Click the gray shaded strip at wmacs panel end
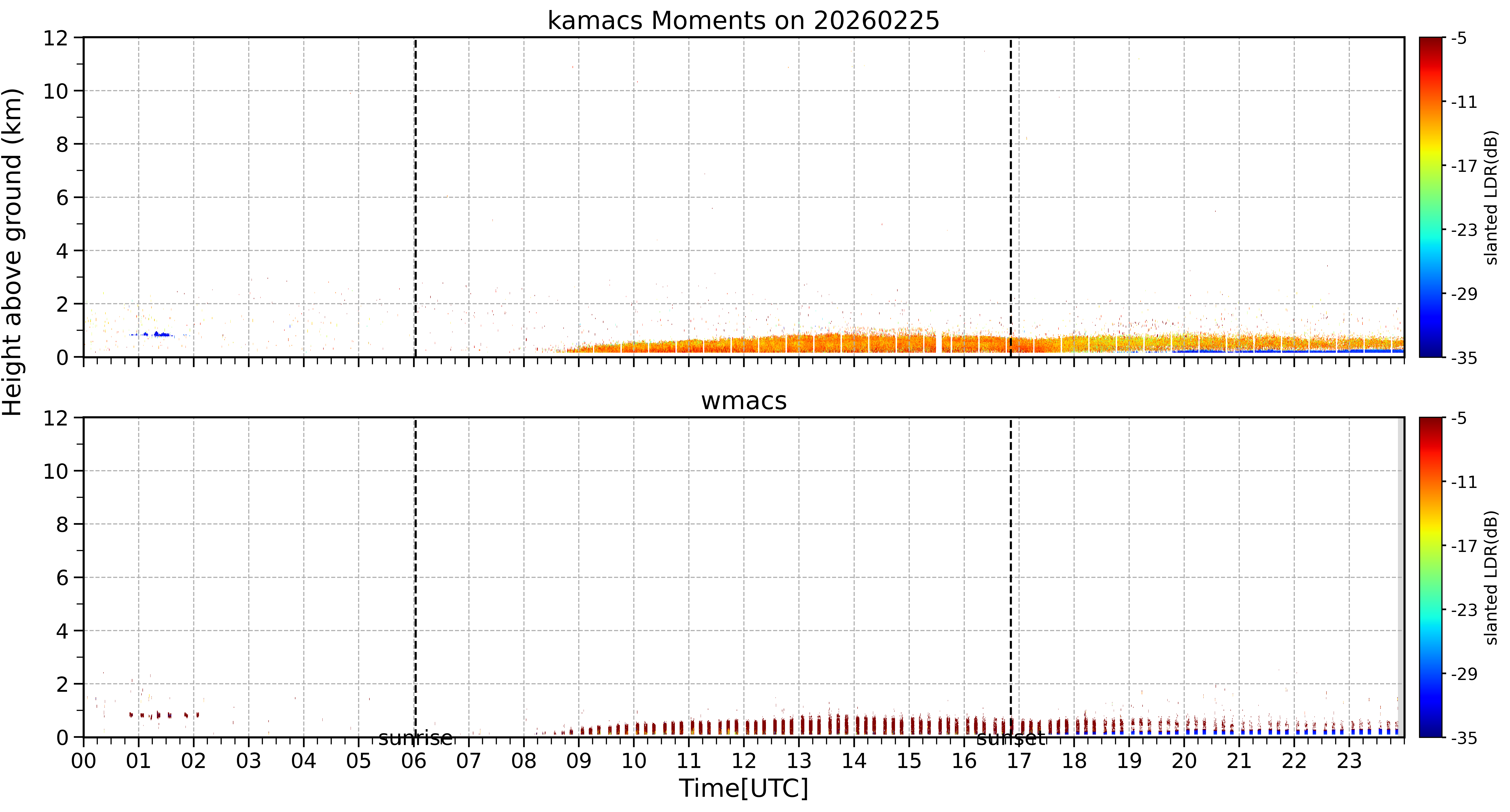 (x=1401, y=577)
